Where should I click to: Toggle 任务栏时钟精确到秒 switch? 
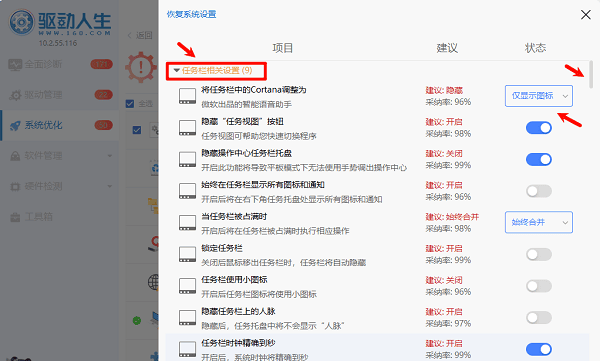pos(539,349)
